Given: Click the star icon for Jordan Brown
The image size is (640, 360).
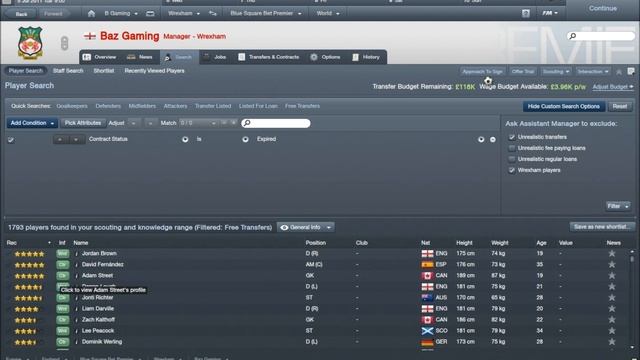Looking at the screenshot, I should 611,253.
